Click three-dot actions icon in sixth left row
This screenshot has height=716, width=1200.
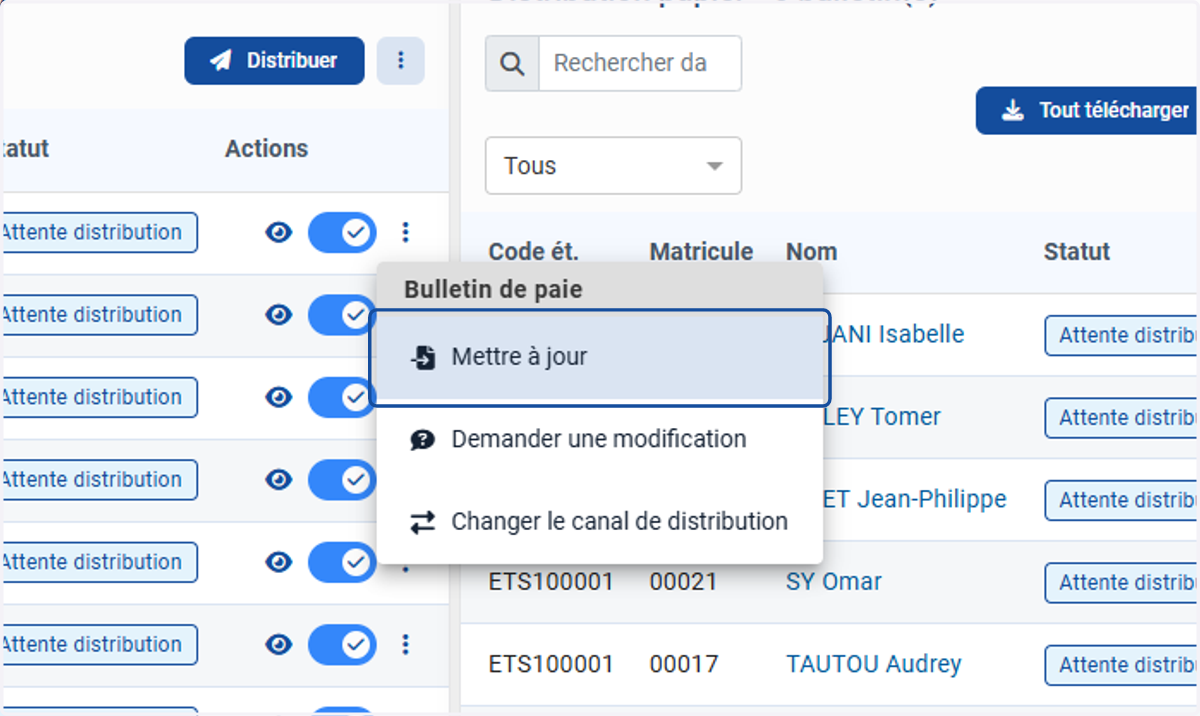coord(405,644)
